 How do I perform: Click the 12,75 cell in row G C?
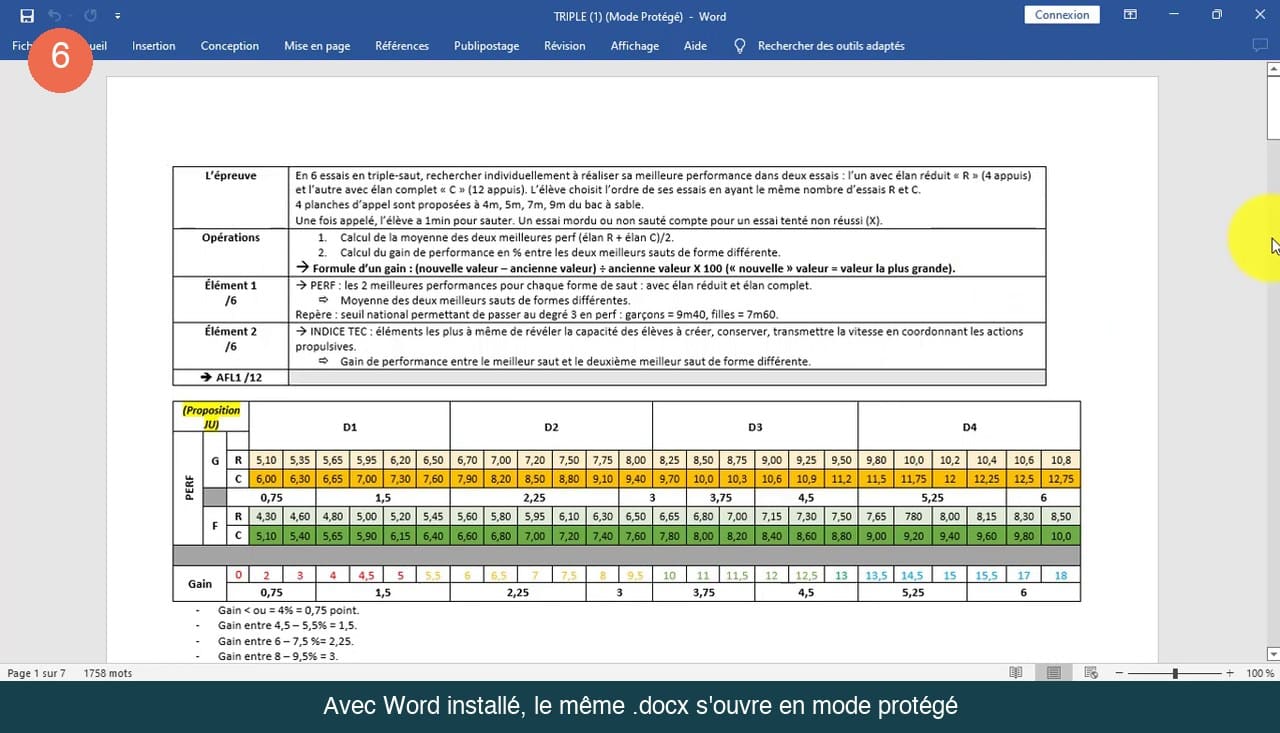pos(1061,479)
